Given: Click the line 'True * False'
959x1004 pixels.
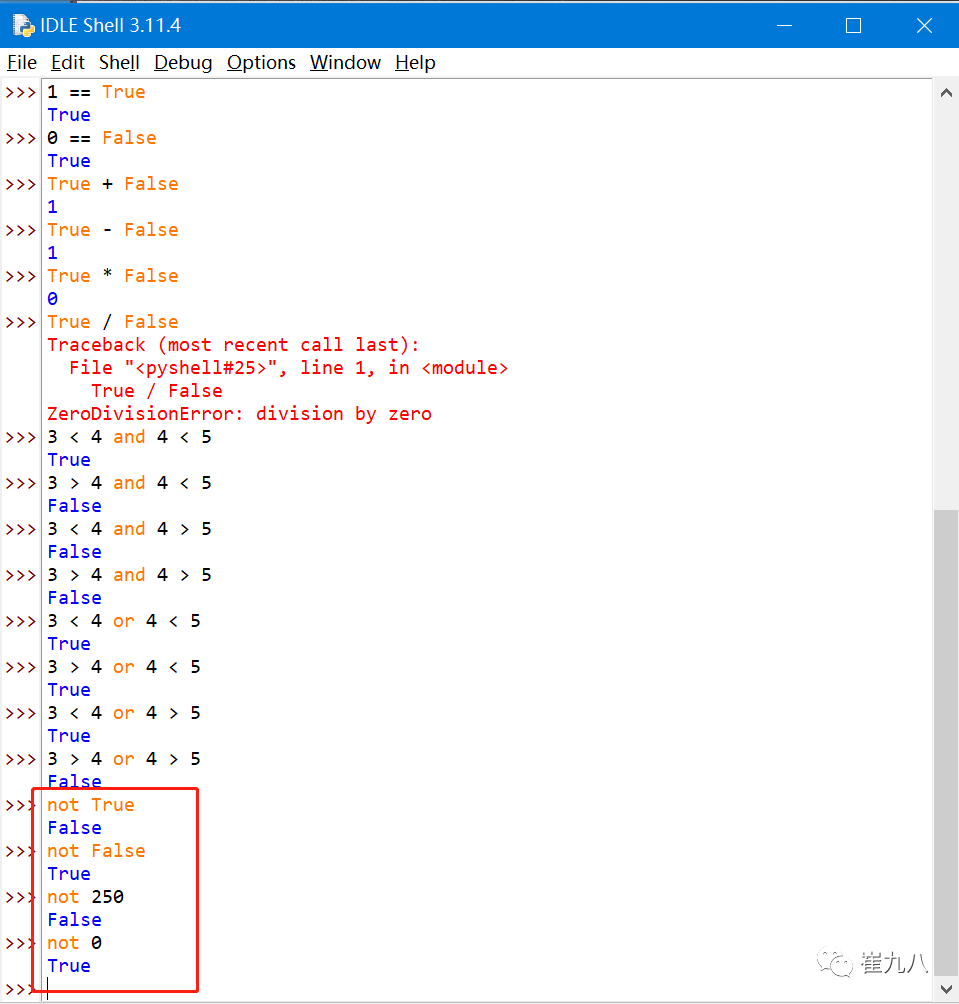Looking at the screenshot, I should [113, 276].
